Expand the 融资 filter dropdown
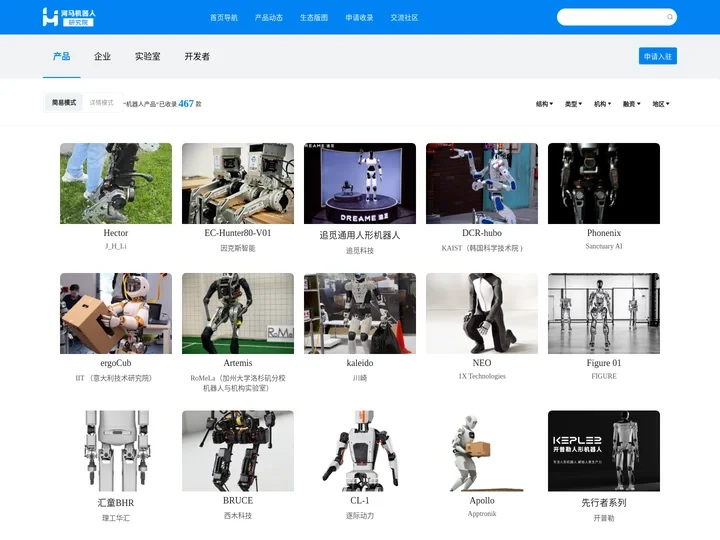Image resolution: width=720 pixels, height=540 pixels. click(x=631, y=104)
